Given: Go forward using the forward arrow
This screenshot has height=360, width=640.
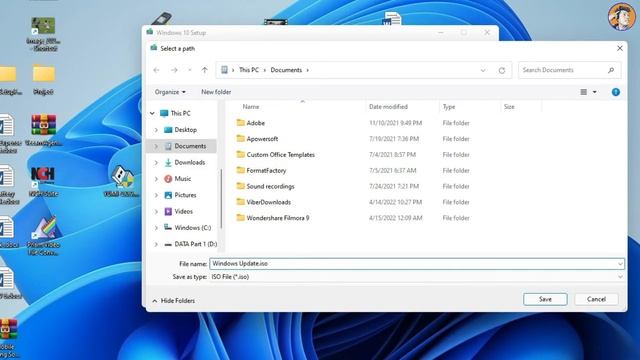Looking at the screenshot, I should point(174,70).
